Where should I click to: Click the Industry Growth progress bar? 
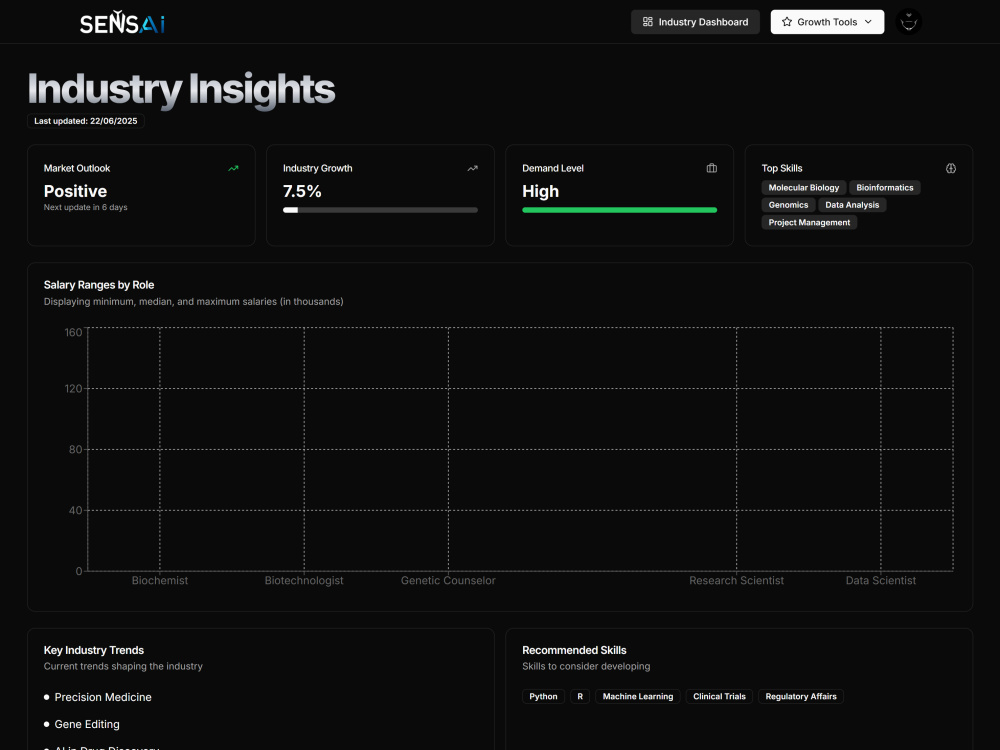pos(380,210)
